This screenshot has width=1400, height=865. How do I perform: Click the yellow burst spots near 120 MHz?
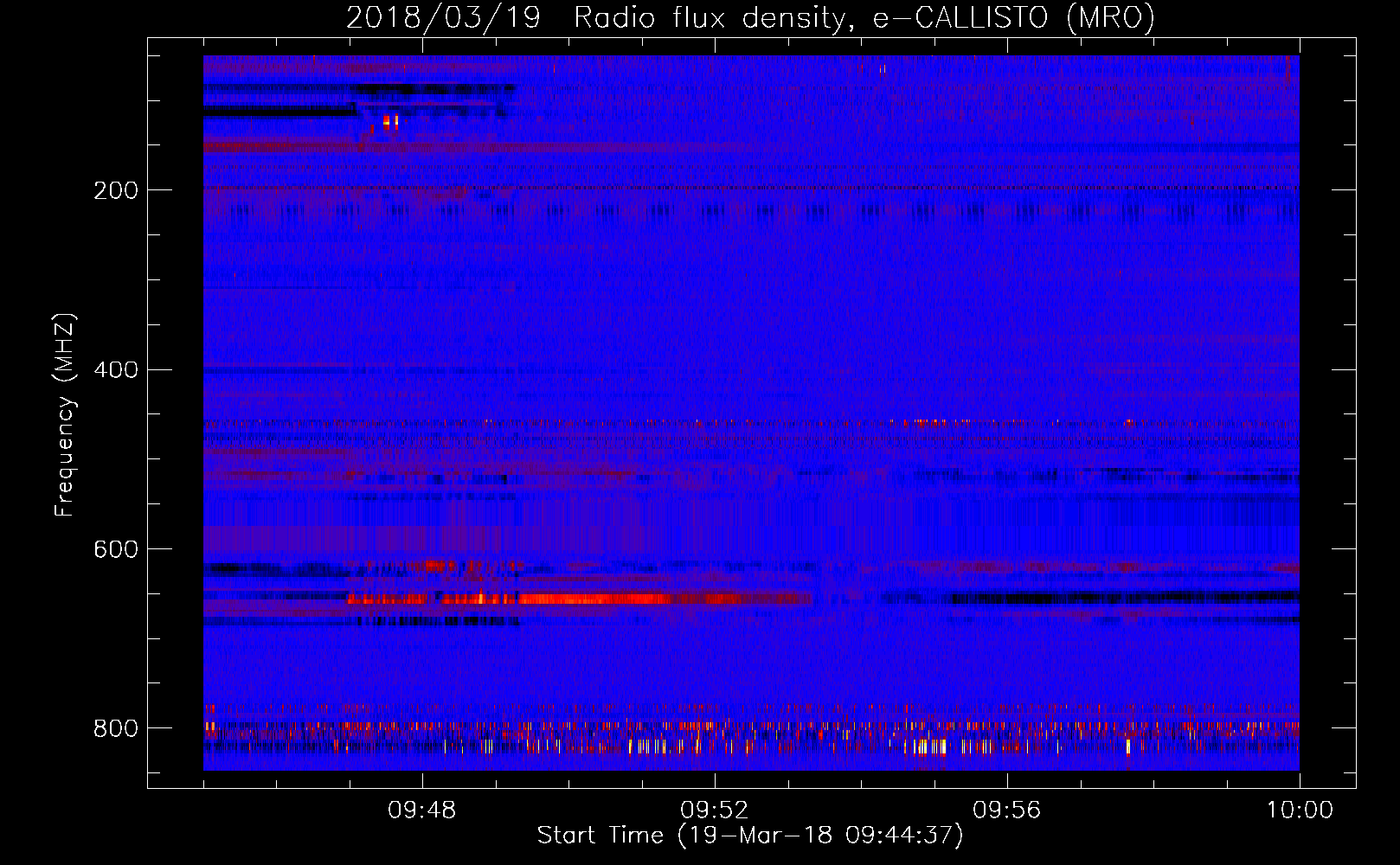[x=391, y=121]
